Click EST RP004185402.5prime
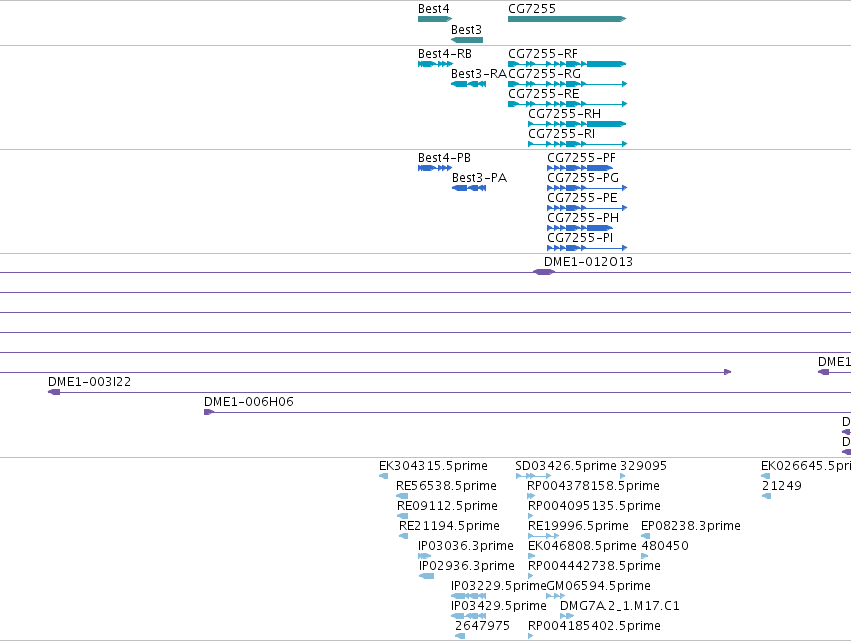The width and height of the screenshot is (851, 641). pos(531,636)
